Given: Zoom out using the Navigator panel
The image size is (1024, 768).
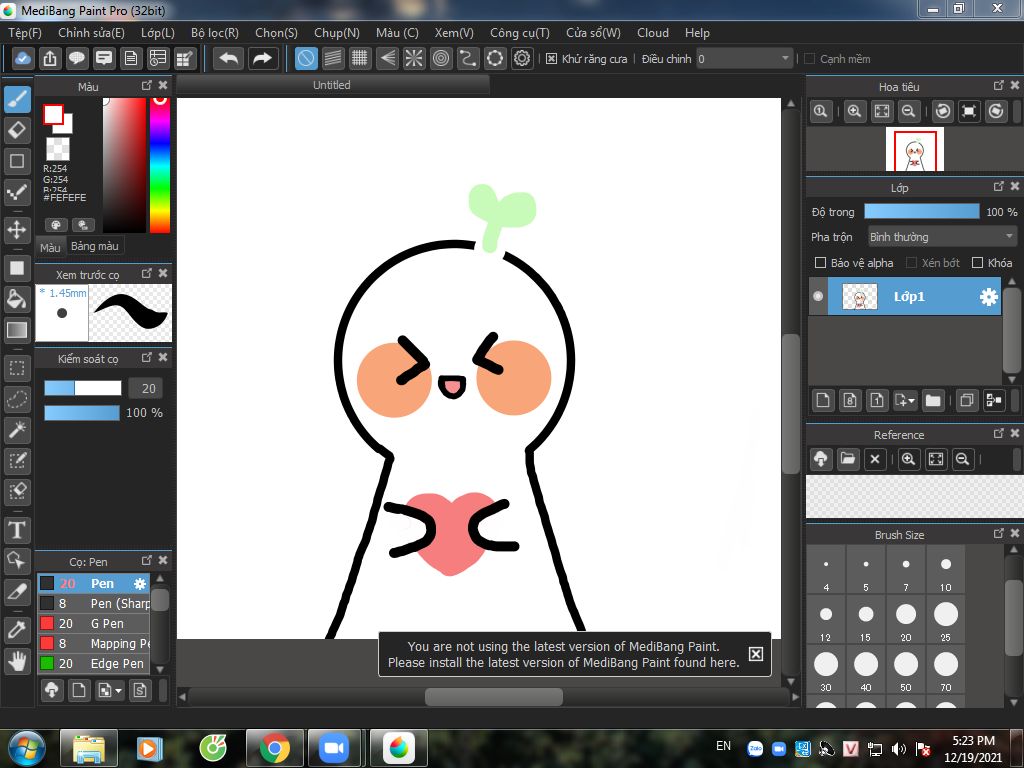Looking at the screenshot, I should pos(908,111).
